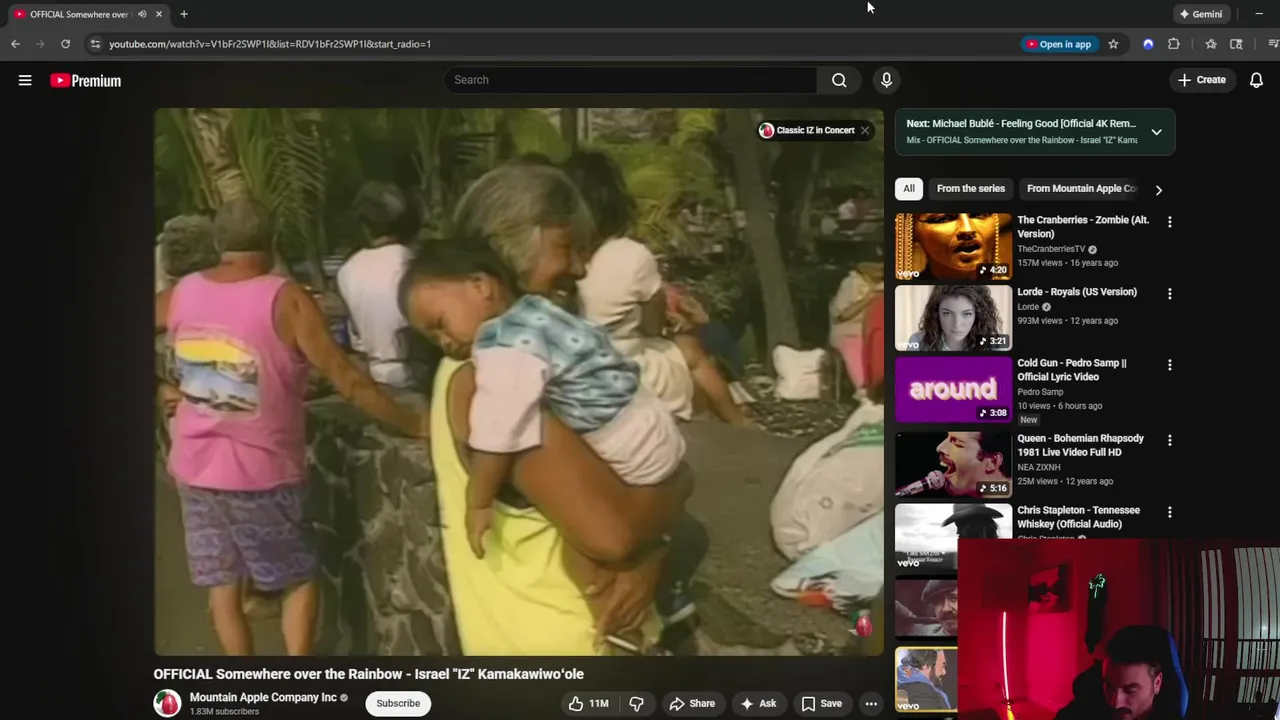
Task: Open the Mountain Apple Company channel avatar
Action: [167, 703]
